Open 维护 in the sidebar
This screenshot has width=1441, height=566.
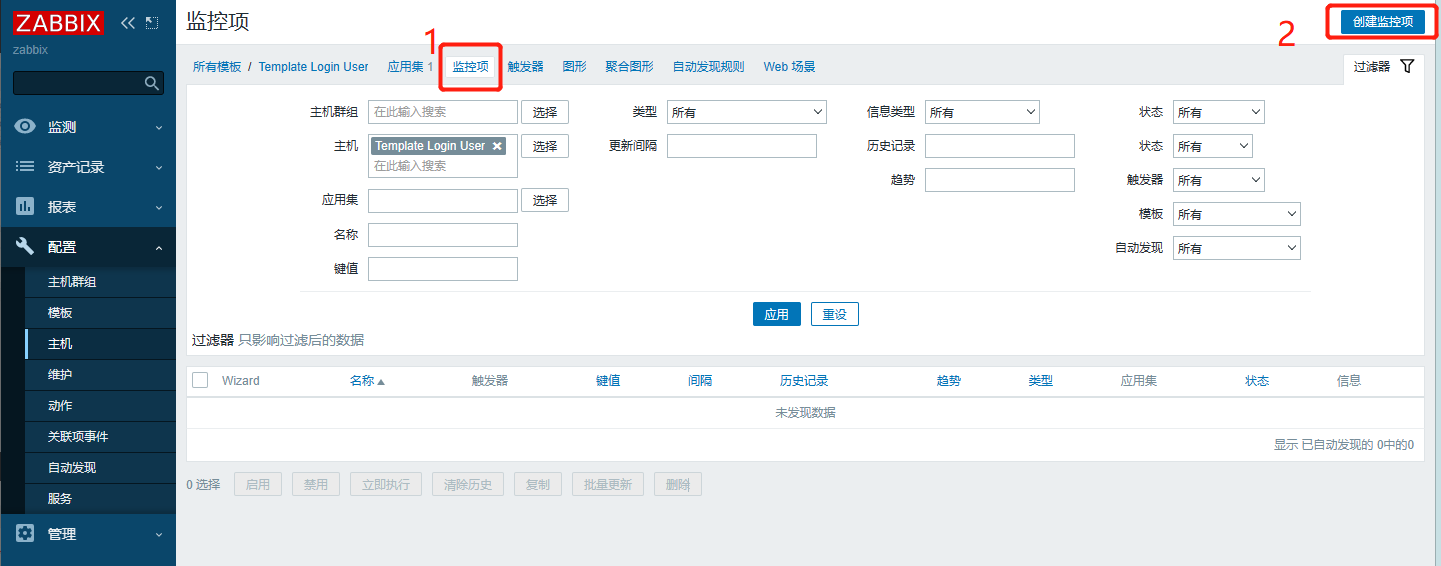pyautogui.click(x=60, y=375)
